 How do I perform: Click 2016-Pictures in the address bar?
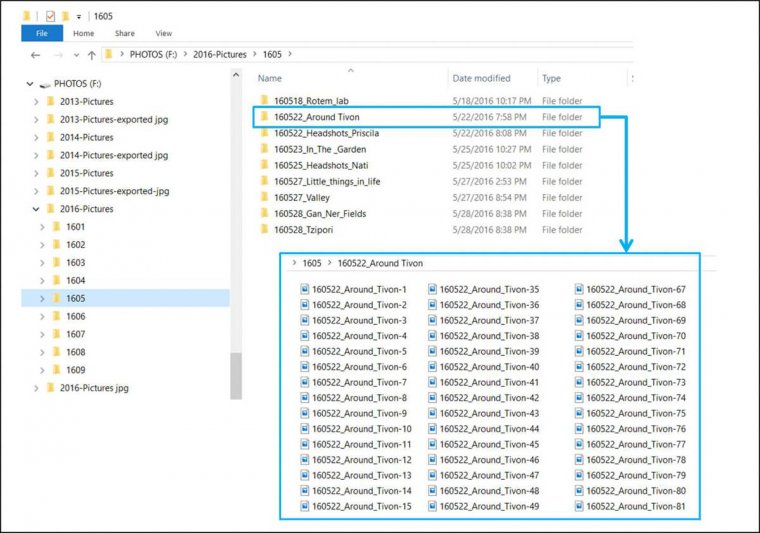[220, 54]
